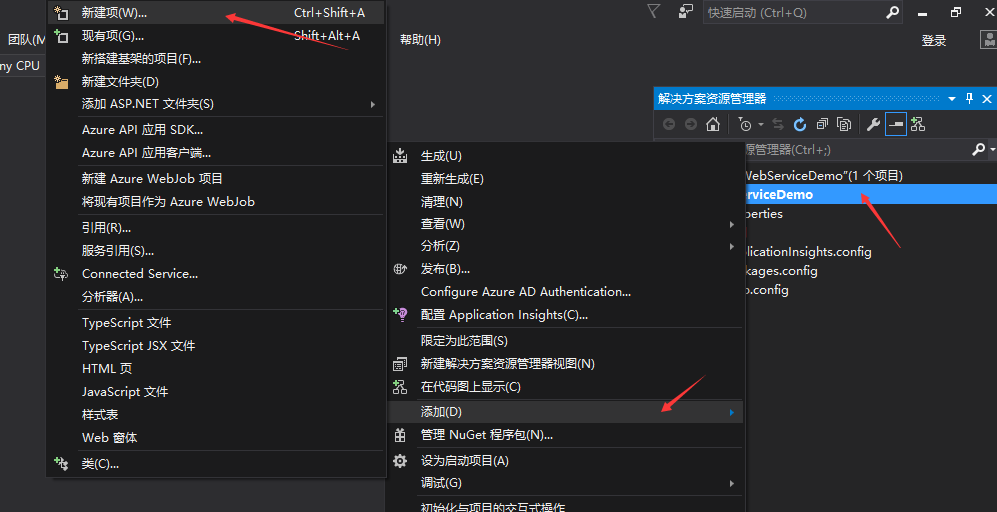Choose 发布(B)... in the context menu
The width and height of the screenshot is (997, 512).
click(565, 268)
